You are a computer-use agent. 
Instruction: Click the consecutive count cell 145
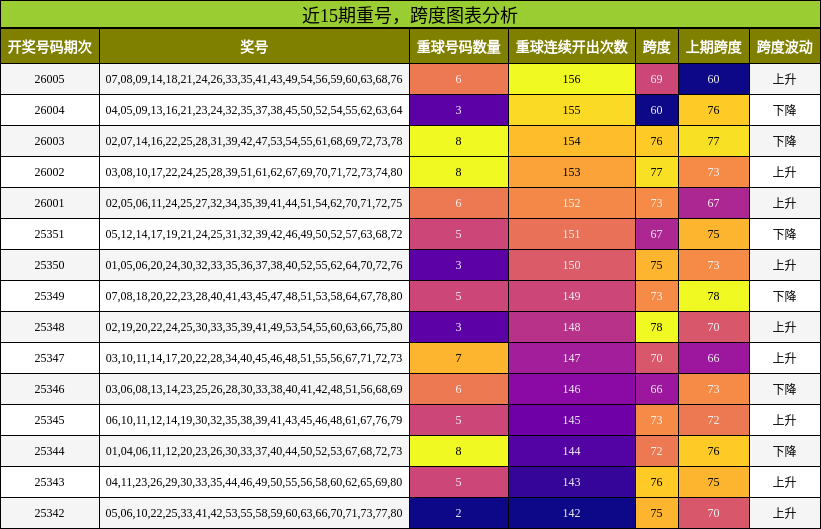click(572, 420)
